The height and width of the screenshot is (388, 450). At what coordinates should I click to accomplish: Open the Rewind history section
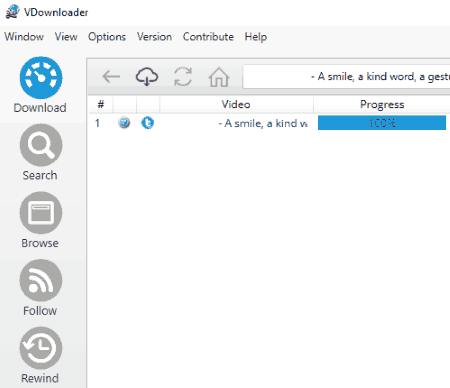[41, 355]
